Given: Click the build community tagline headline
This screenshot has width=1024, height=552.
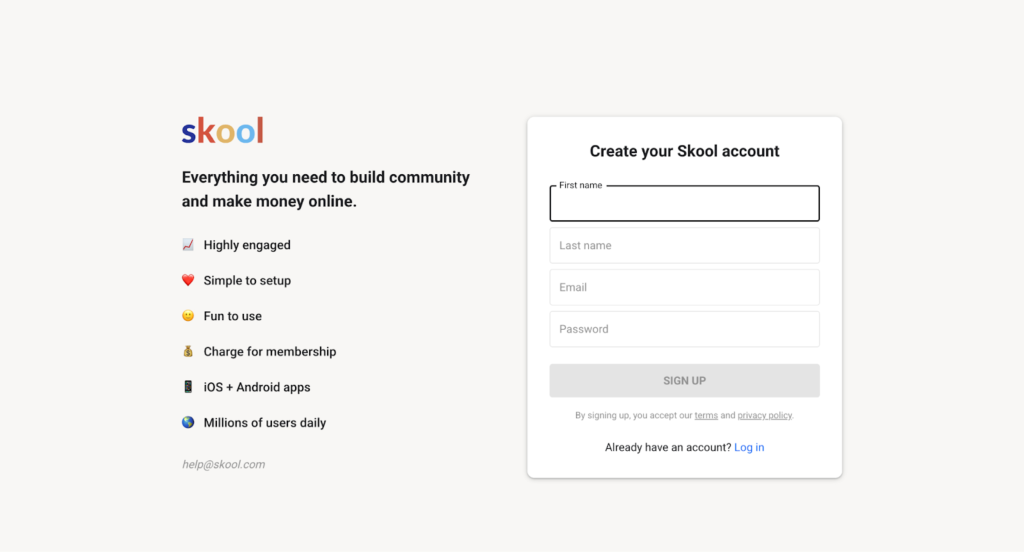Looking at the screenshot, I should click(x=326, y=189).
